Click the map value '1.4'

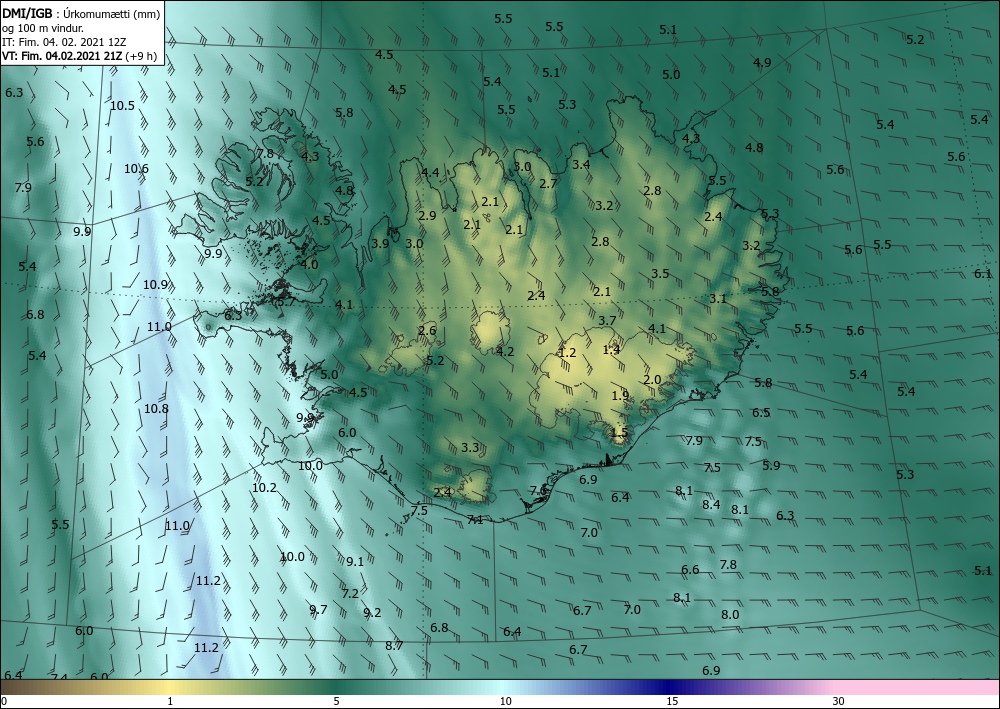tap(611, 349)
